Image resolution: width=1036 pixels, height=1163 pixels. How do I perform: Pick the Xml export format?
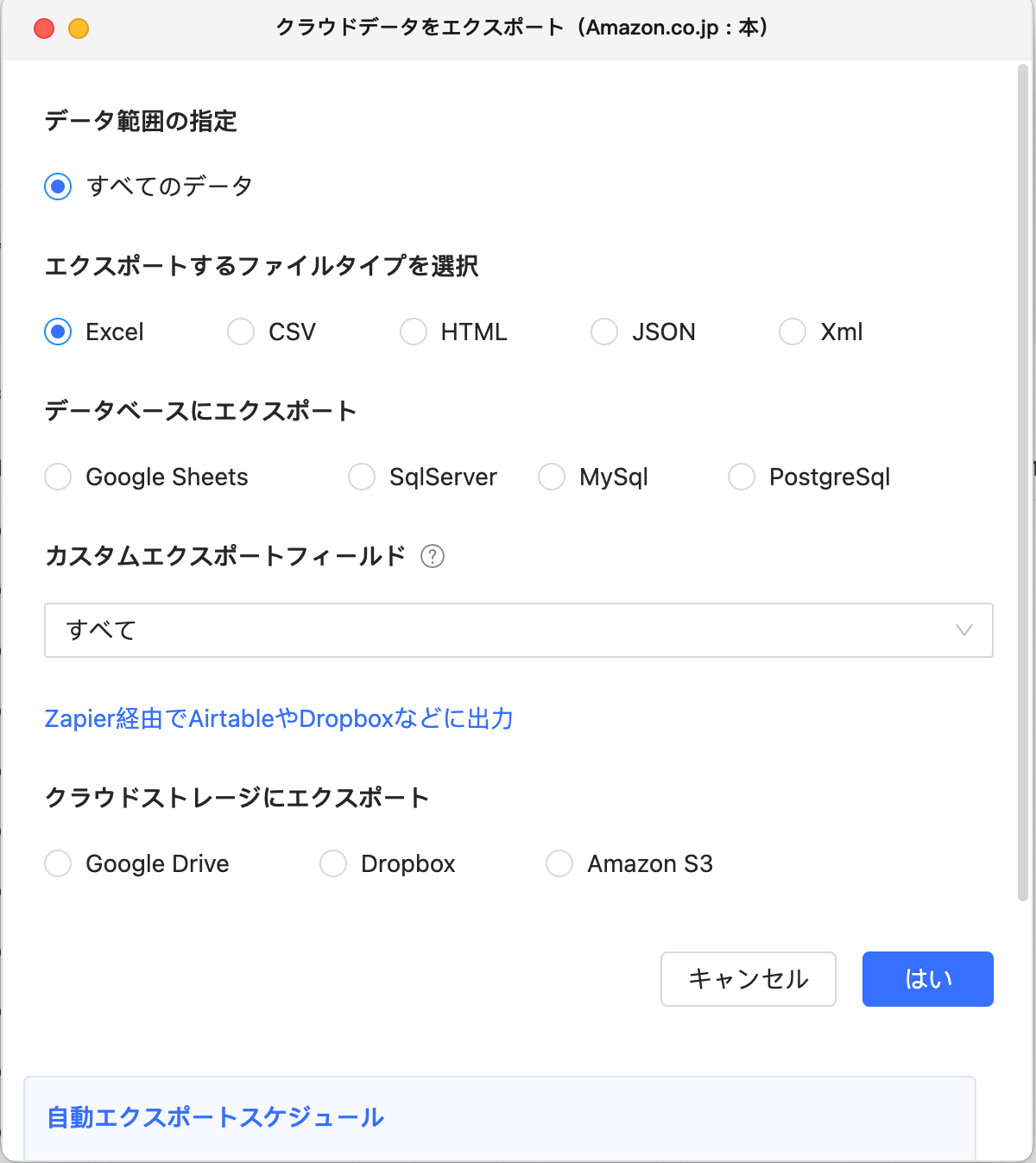[793, 332]
